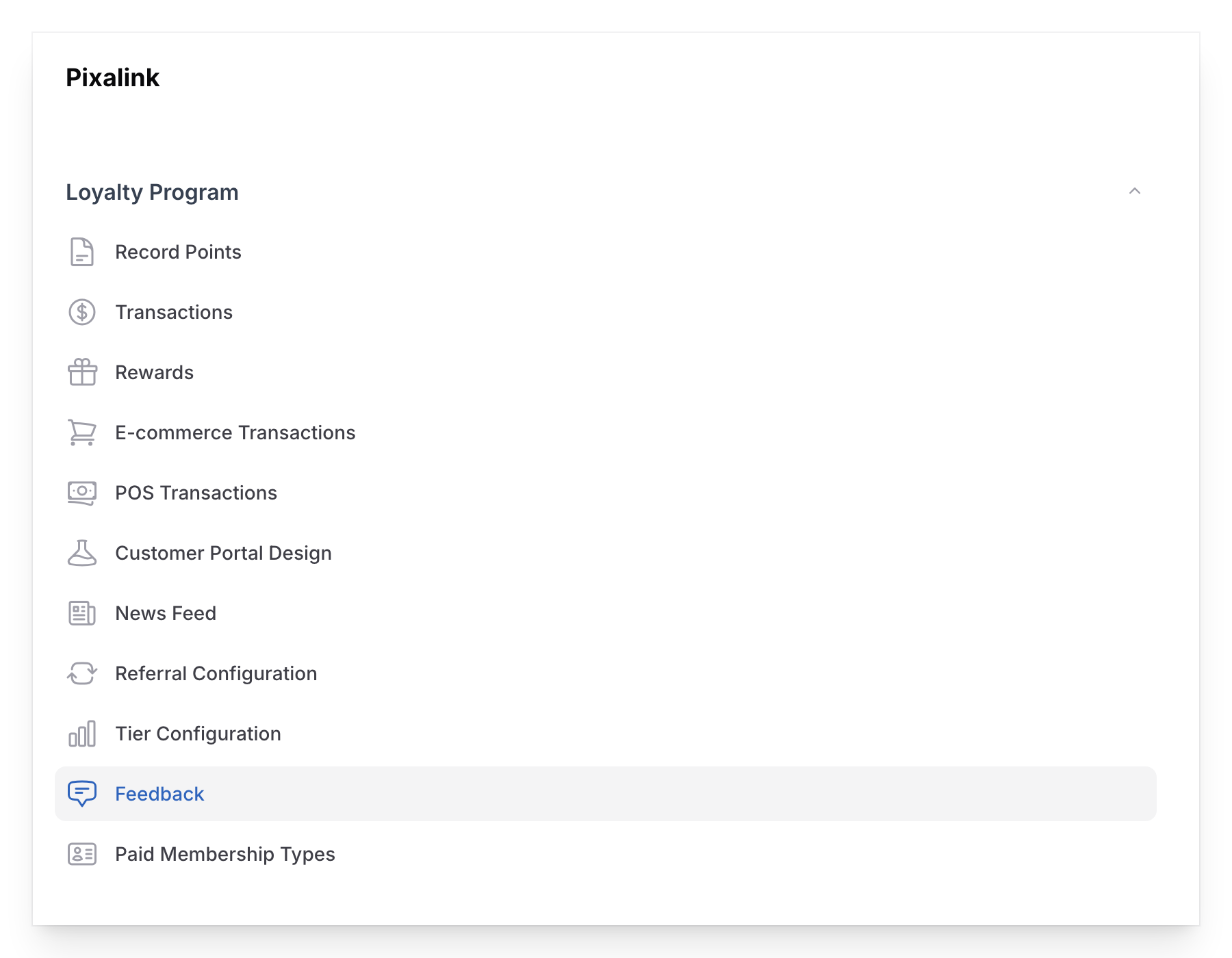The width and height of the screenshot is (1232, 958).
Task: Click the Record Points document icon
Action: tap(81, 252)
